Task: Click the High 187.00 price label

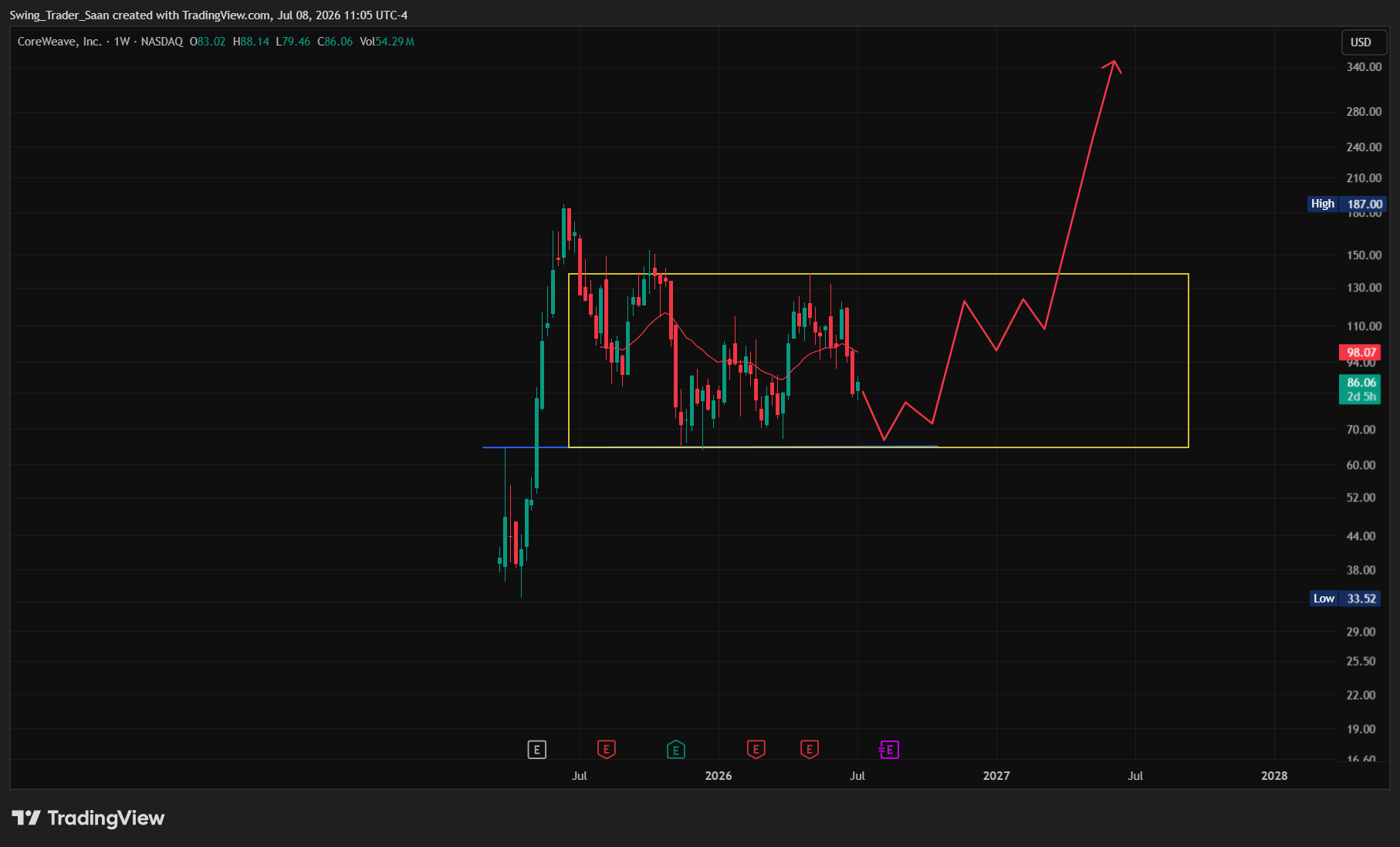Action: pos(1348,204)
